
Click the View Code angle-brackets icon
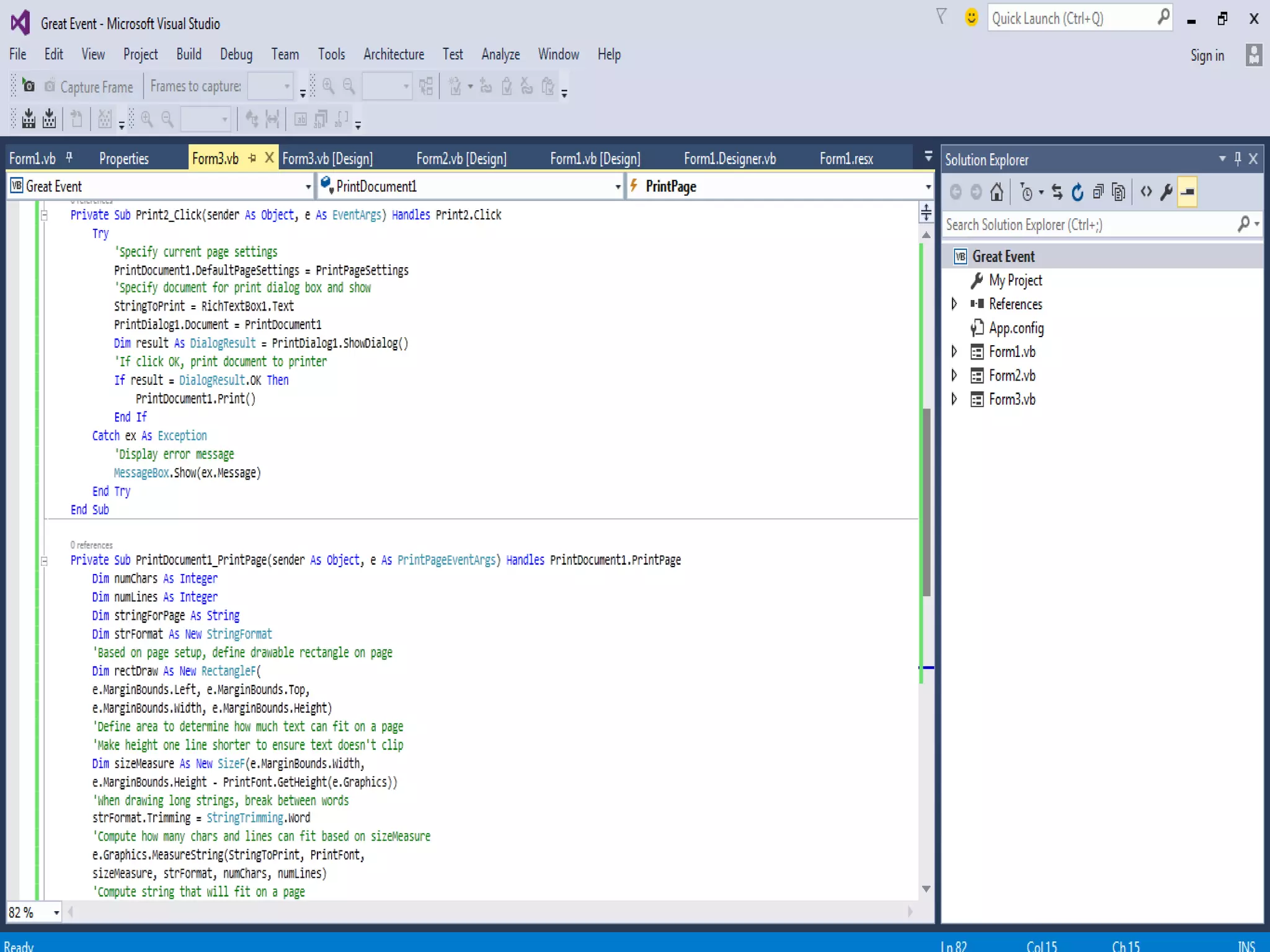coord(1146,192)
